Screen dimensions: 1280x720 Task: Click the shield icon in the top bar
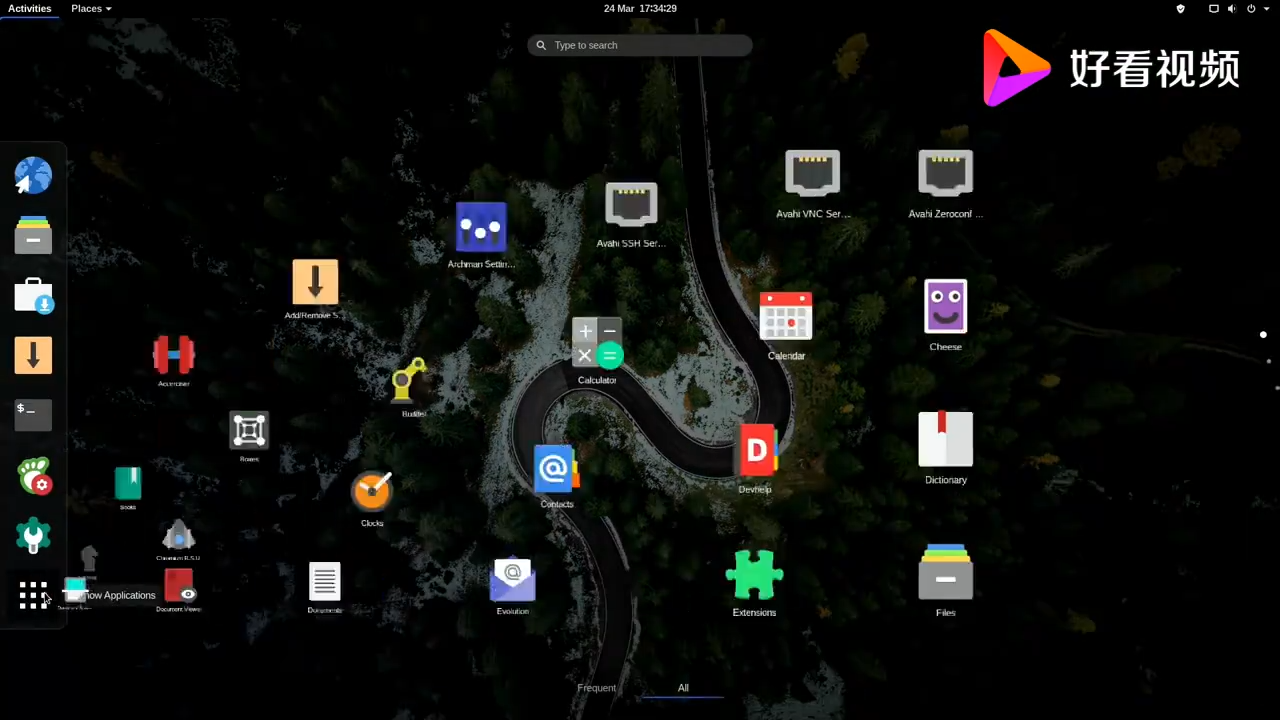[1180, 8]
